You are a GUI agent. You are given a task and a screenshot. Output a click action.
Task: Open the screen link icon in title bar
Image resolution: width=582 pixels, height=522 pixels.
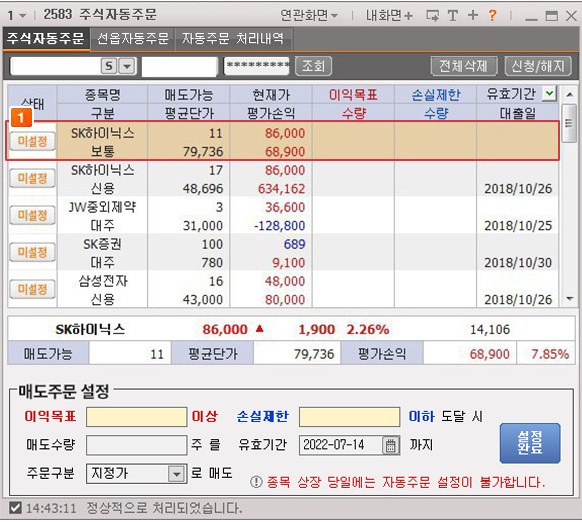pos(432,16)
